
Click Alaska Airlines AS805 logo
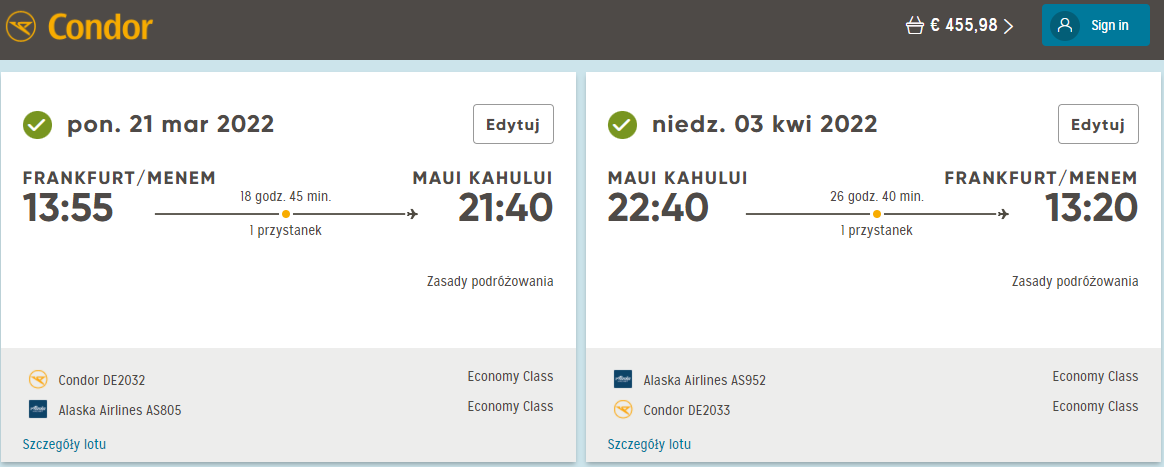(38, 409)
